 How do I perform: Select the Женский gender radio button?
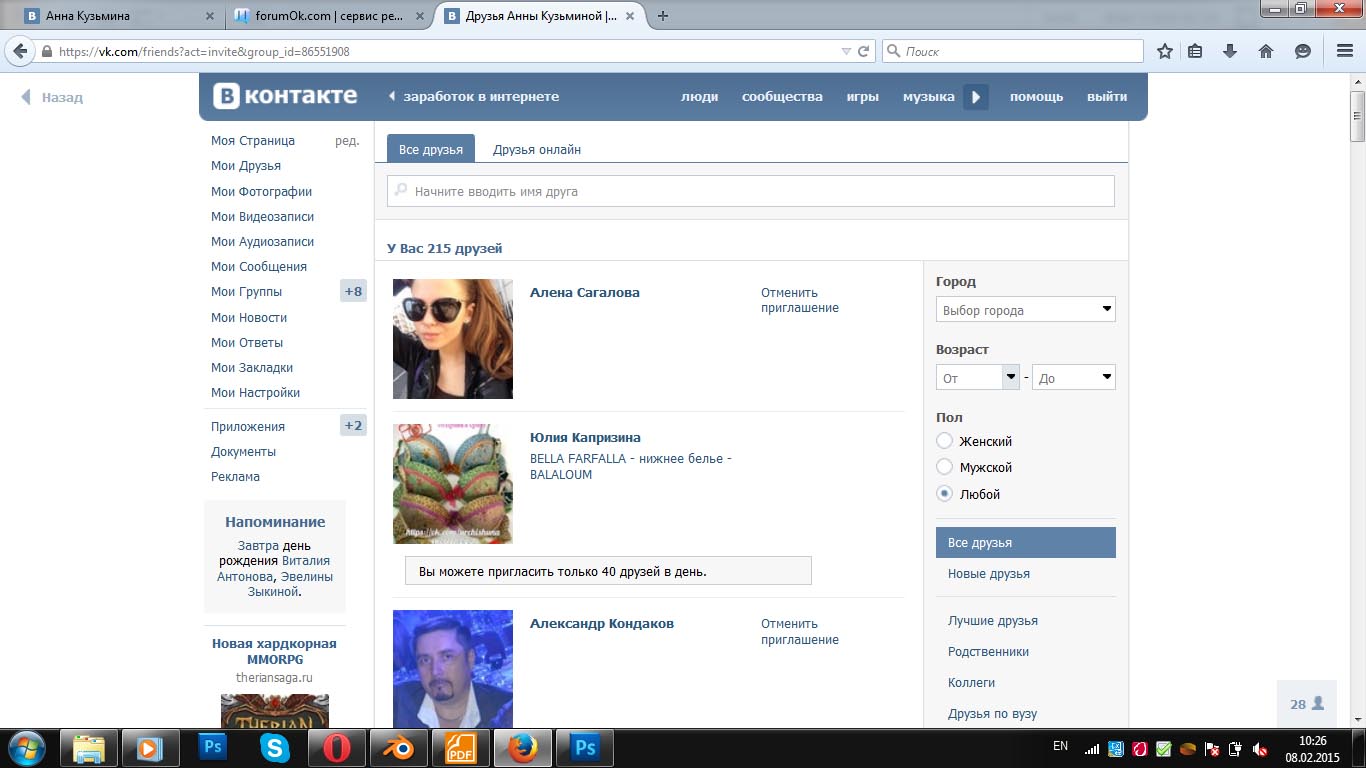944,441
